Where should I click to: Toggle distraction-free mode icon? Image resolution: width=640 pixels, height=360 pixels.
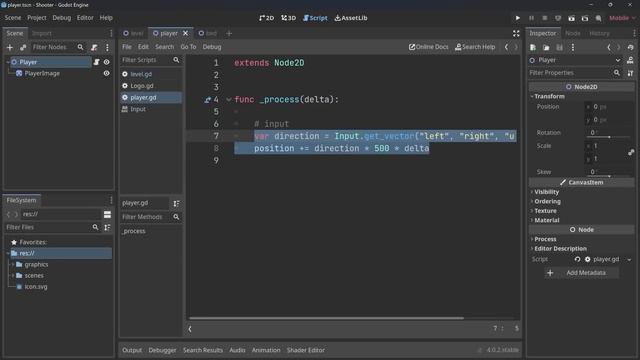coord(516,33)
